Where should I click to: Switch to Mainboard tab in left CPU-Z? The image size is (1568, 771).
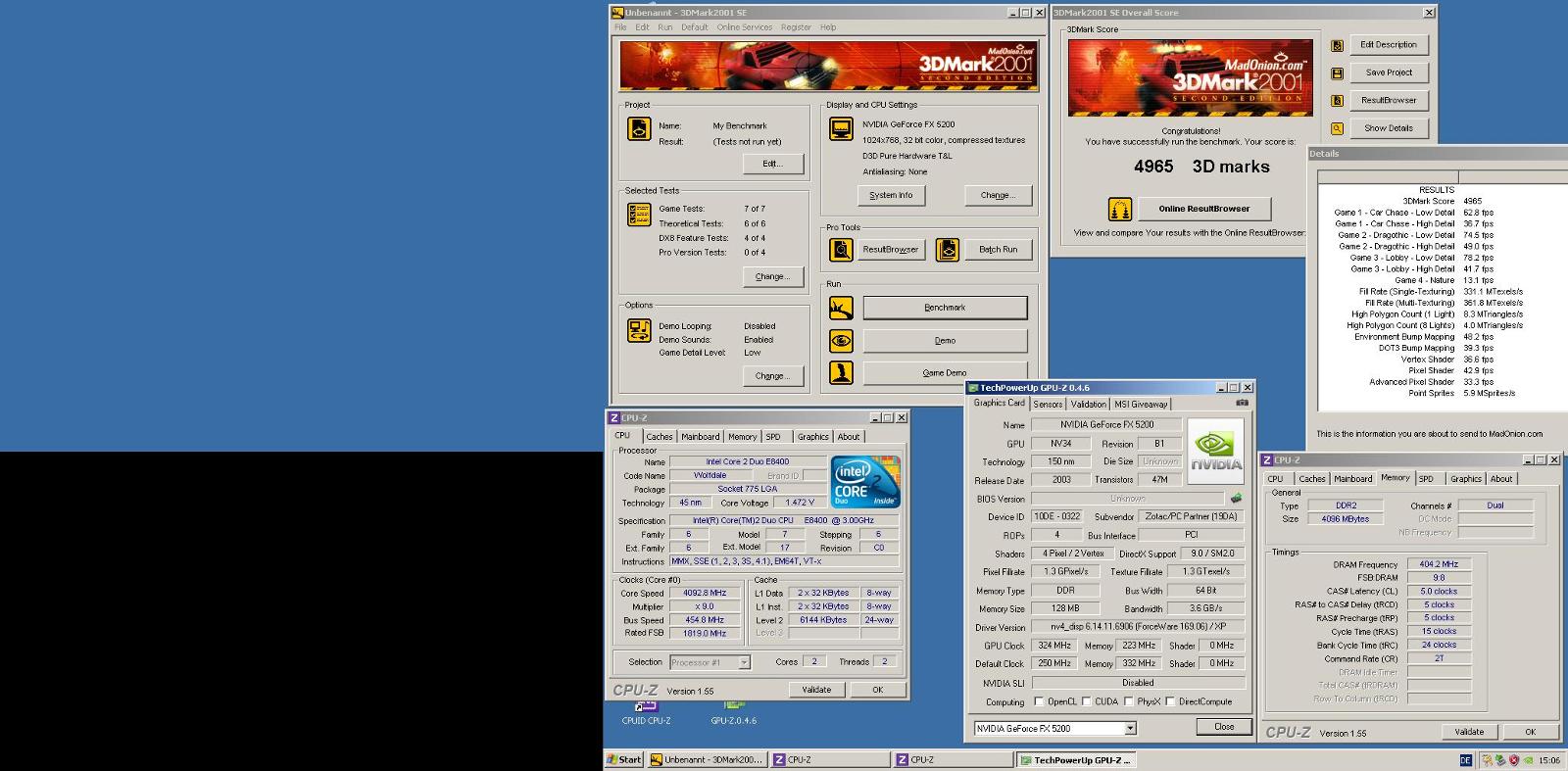(701, 437)
